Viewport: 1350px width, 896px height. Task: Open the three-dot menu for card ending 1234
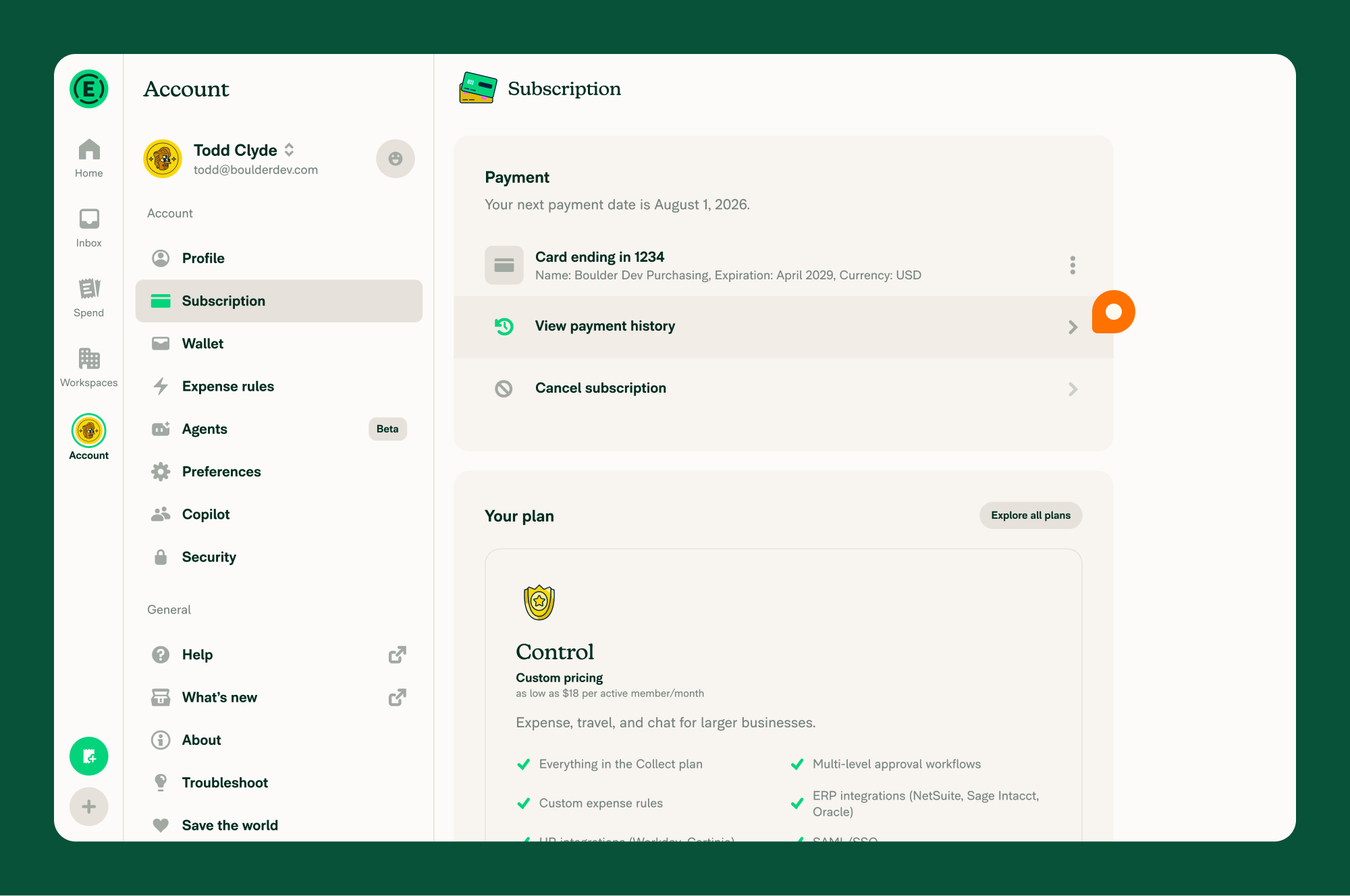(x=1073, y=265)
